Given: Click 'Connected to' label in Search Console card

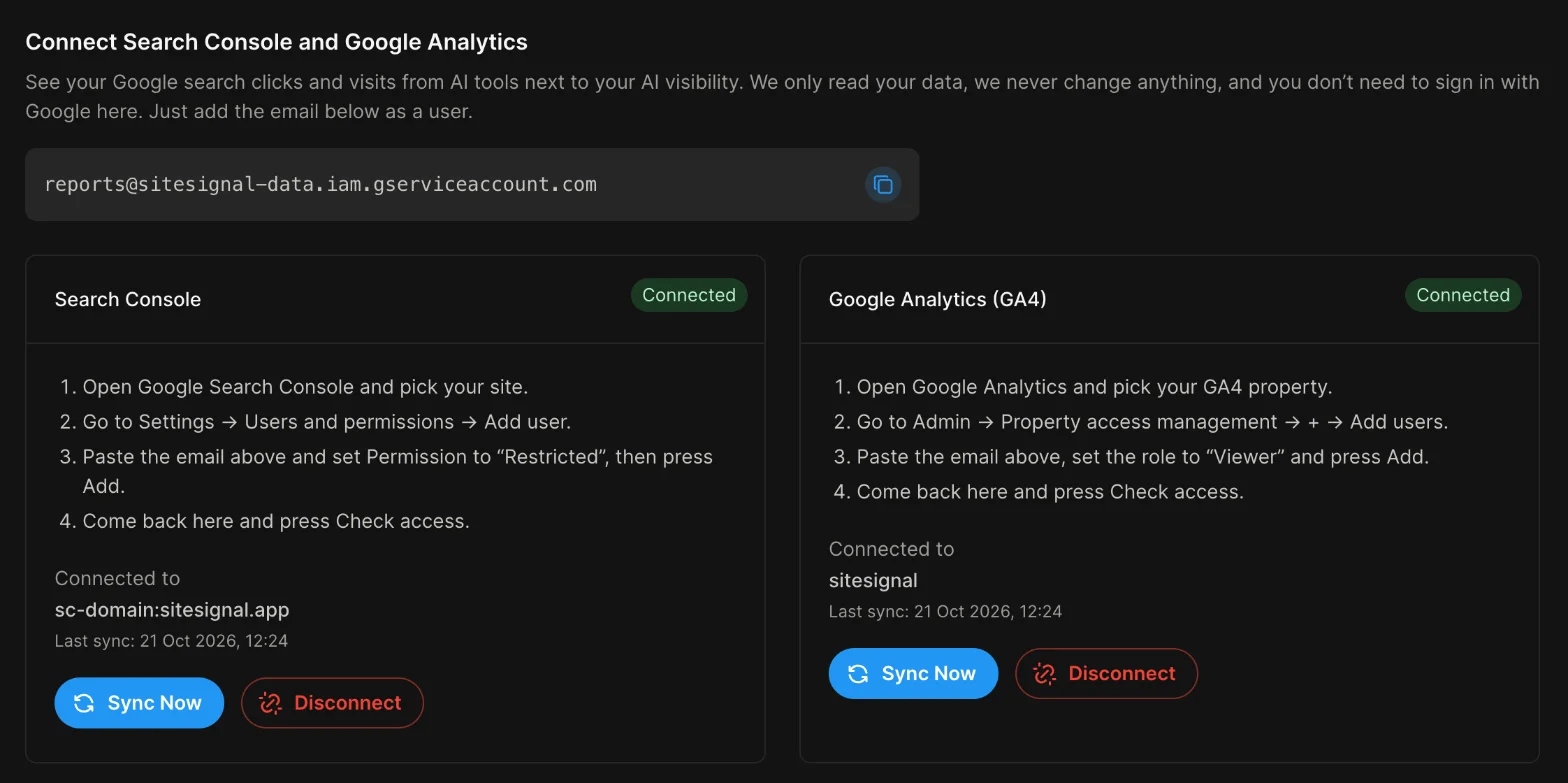Looking at the screenshot, I should (x=117, y=578).
